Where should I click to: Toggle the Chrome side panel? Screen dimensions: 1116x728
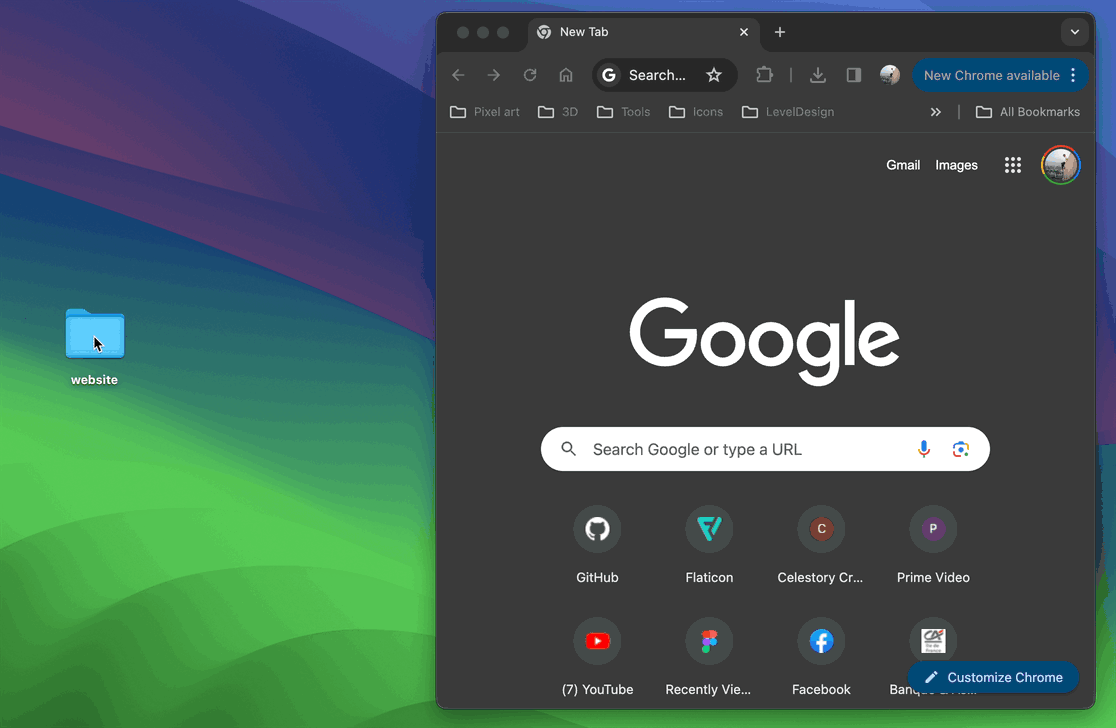pyautogui.click(x=853, y=75)
